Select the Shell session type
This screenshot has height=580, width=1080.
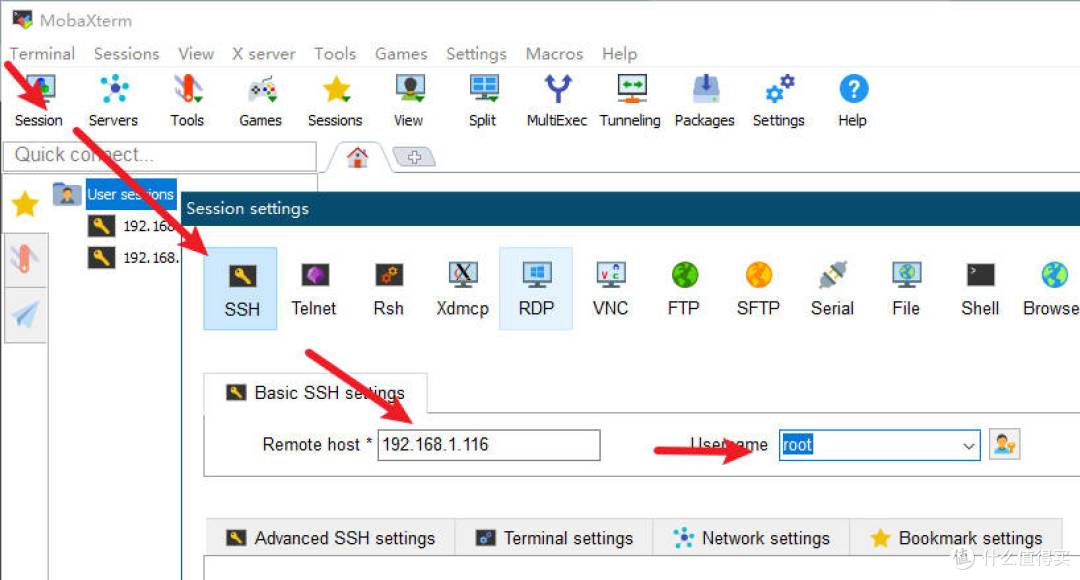[x=980, y=289]
